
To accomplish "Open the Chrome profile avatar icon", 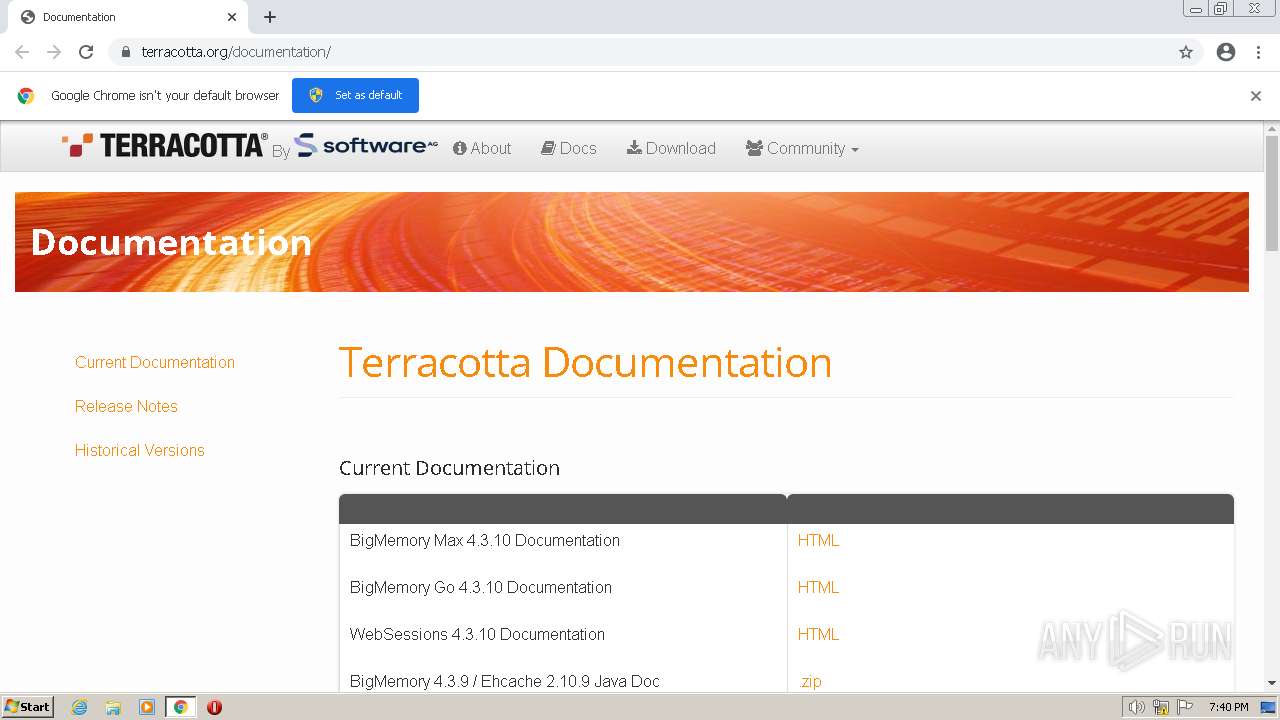I will click(x=1226, y=52).
